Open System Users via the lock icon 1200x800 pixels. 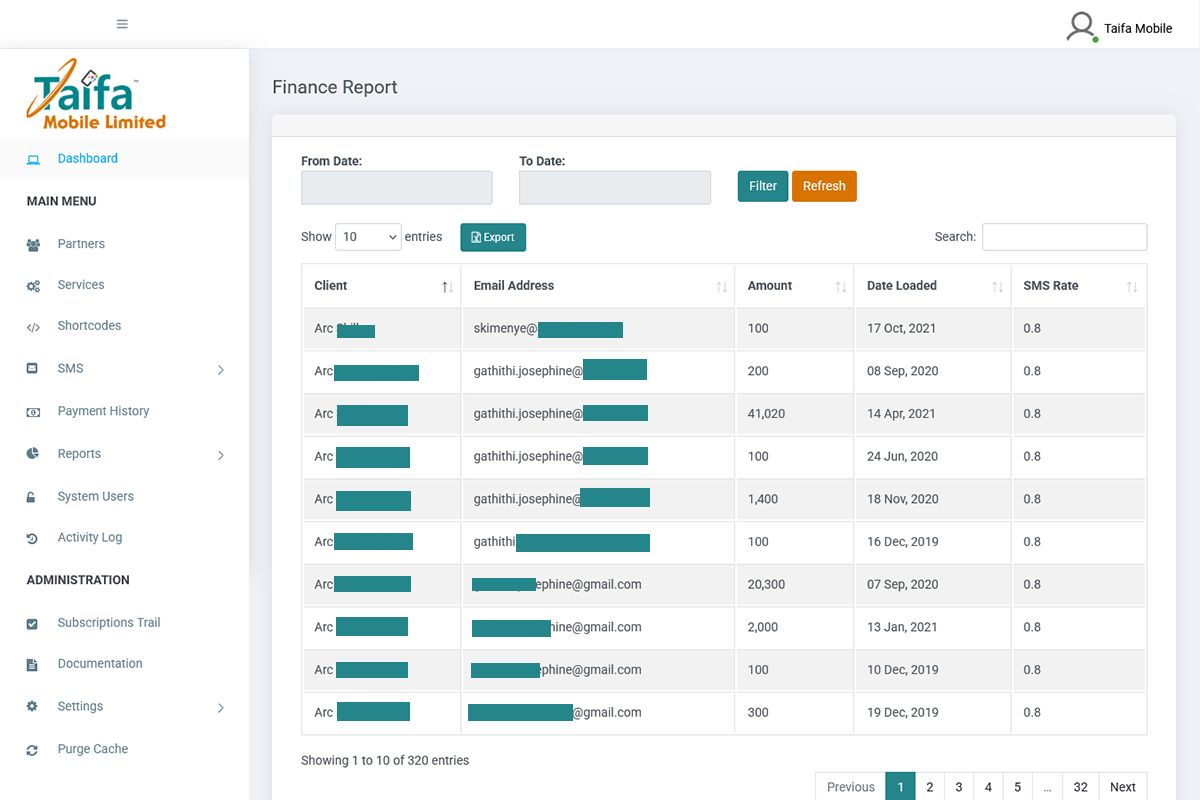tap(35, 496)
